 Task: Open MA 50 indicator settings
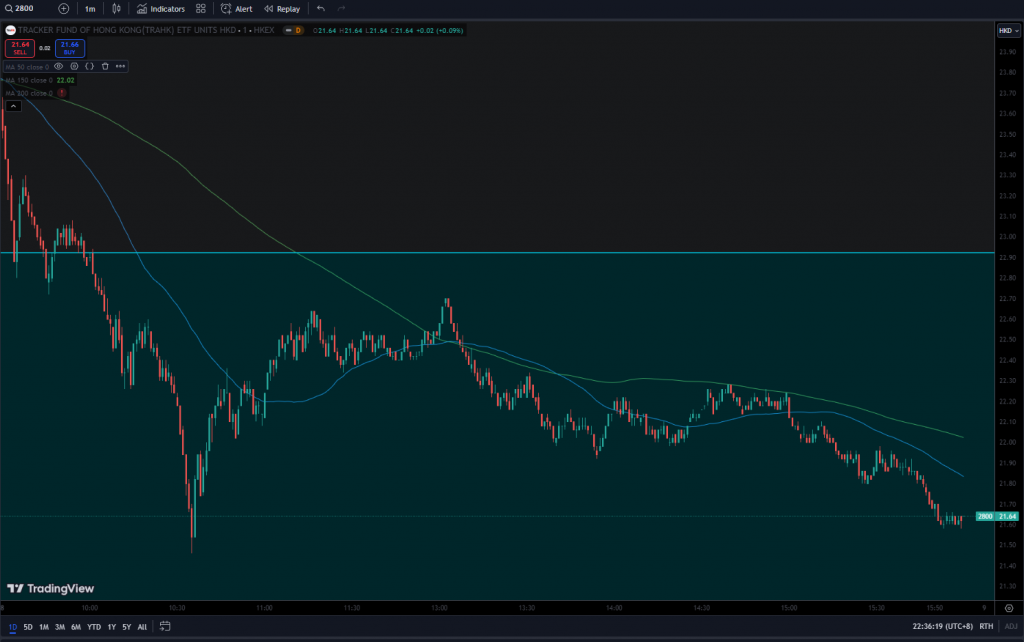pyautogui.click(x=74, y=66)
